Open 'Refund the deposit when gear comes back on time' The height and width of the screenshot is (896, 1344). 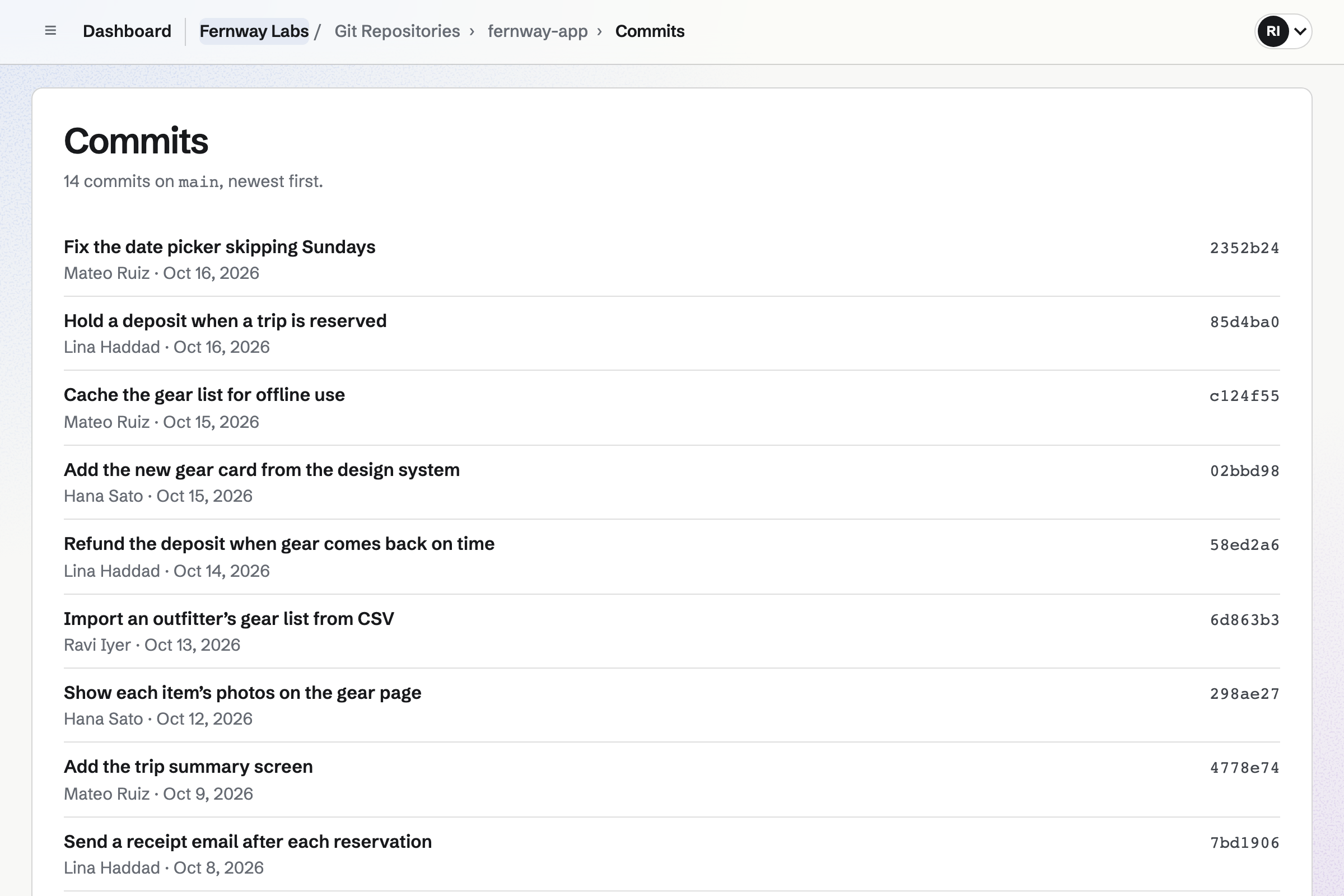coord(279,543)
